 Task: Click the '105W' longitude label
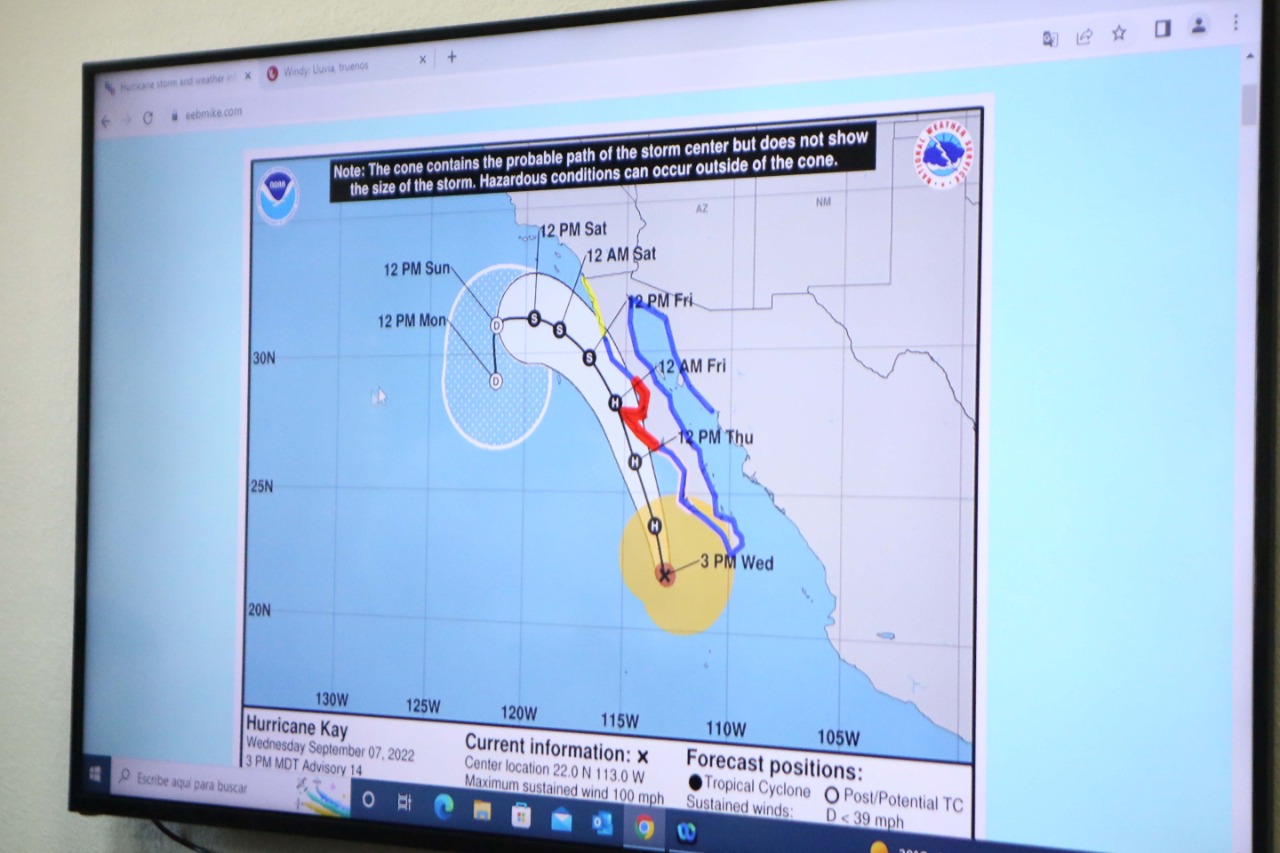click(838, 738)
